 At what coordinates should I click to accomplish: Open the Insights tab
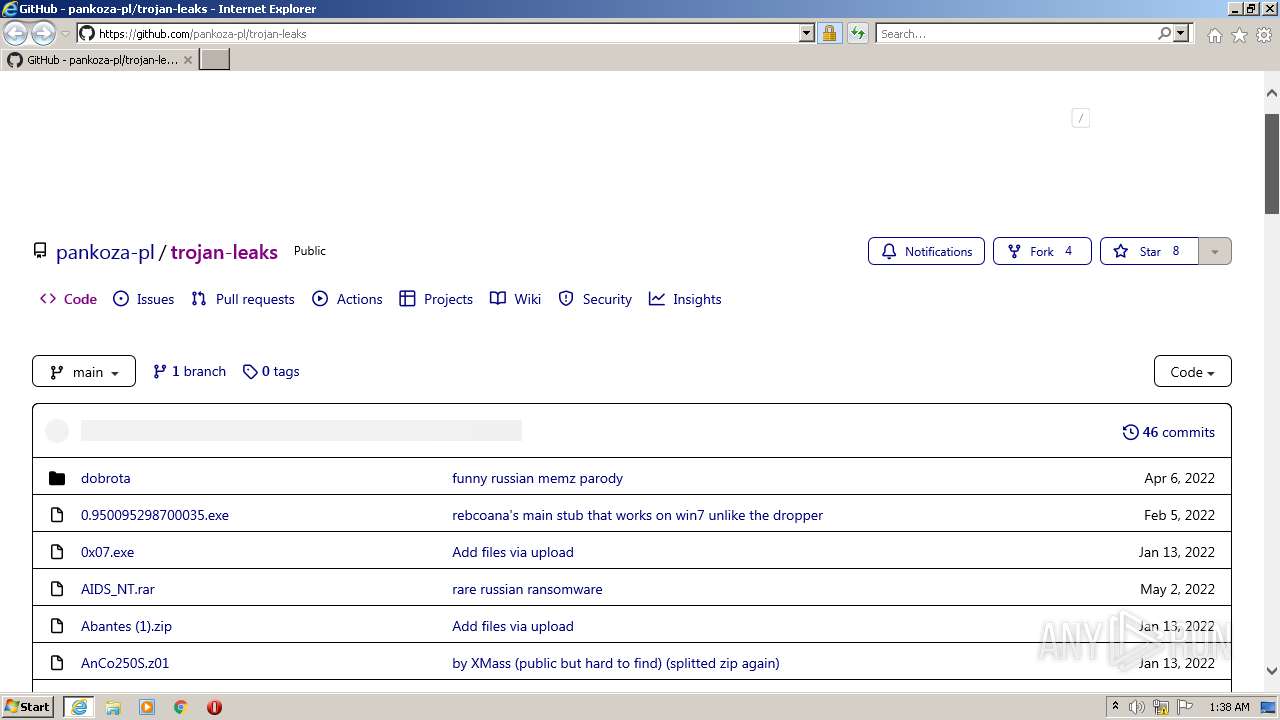point(685,299)
